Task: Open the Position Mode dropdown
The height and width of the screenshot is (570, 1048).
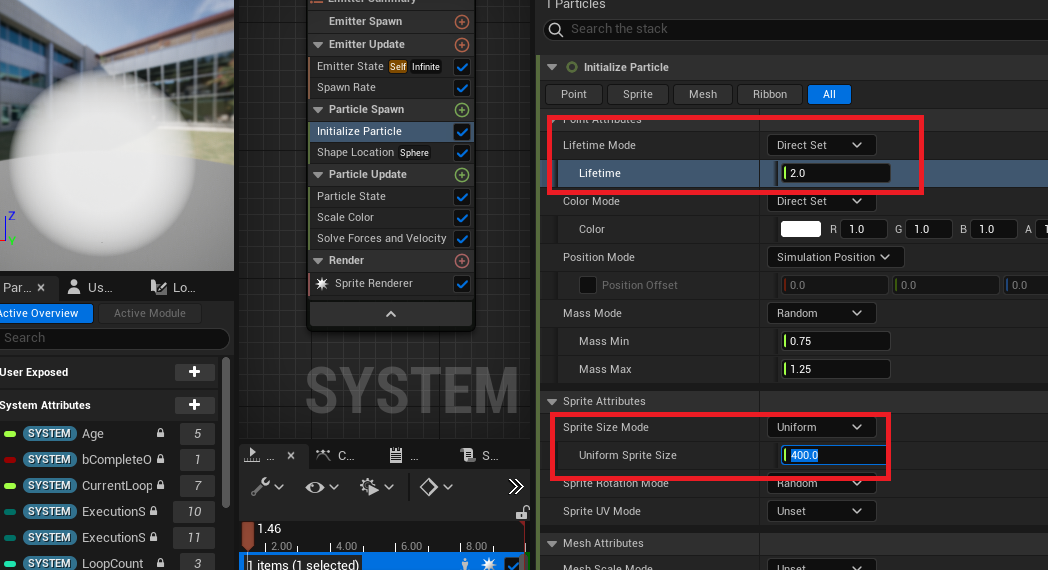Action: coord(835,257)
